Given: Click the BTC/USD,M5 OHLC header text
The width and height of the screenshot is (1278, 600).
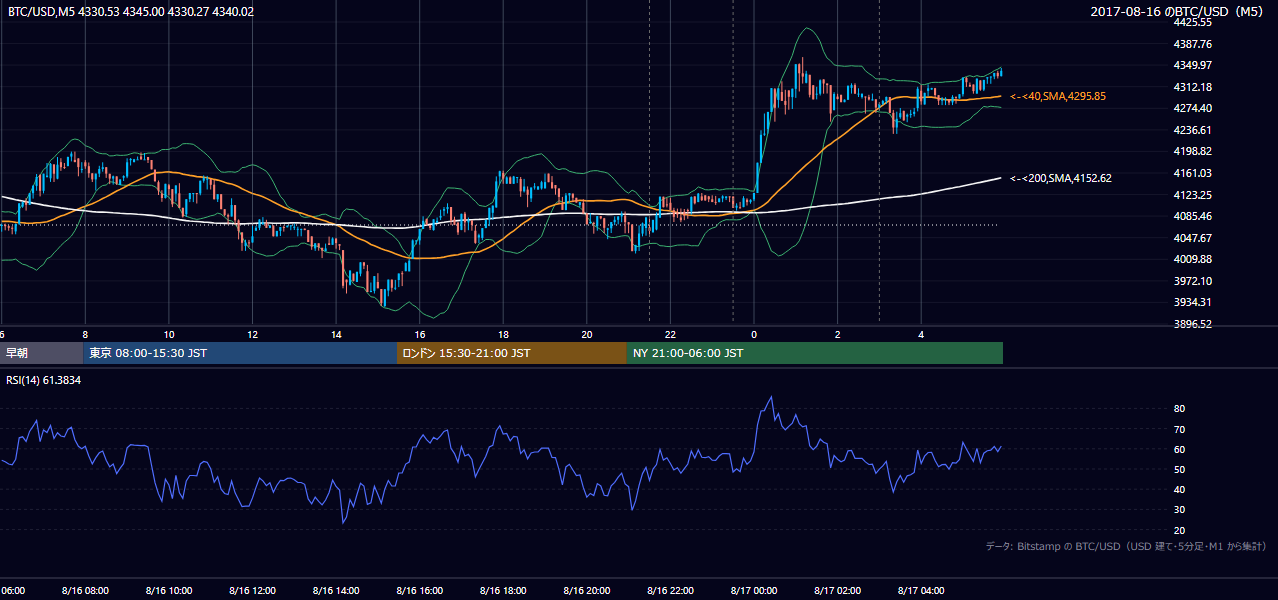Looking at the screenshot, I should 130,11.
